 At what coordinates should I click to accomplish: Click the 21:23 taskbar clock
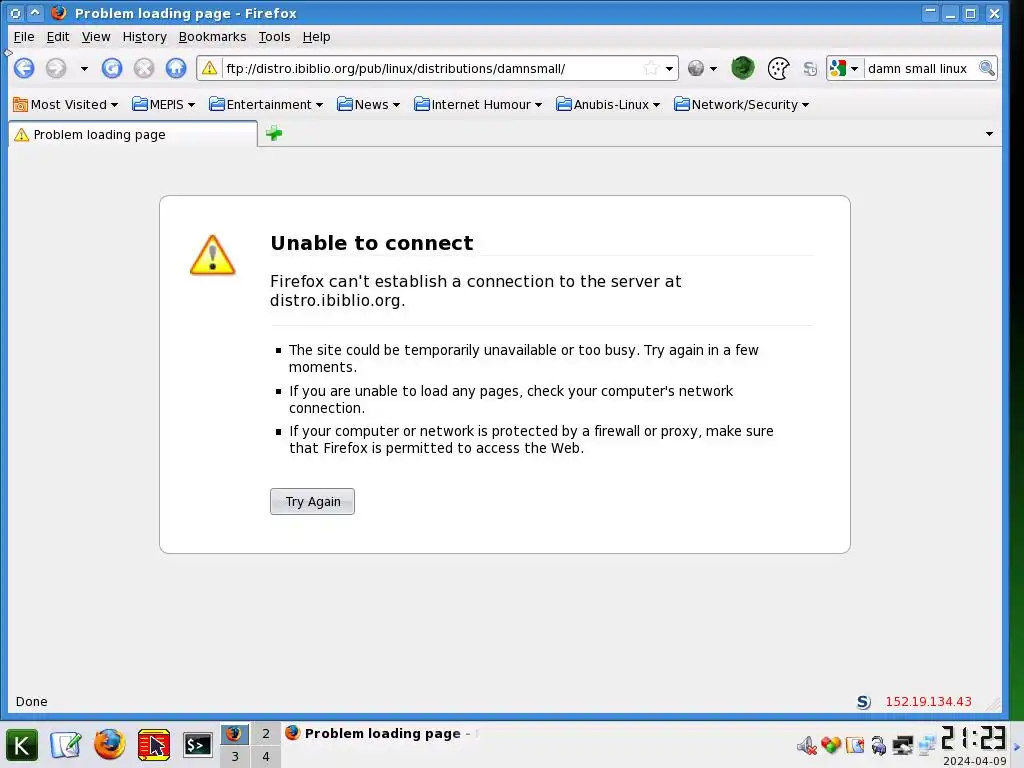tap(974, 738)
